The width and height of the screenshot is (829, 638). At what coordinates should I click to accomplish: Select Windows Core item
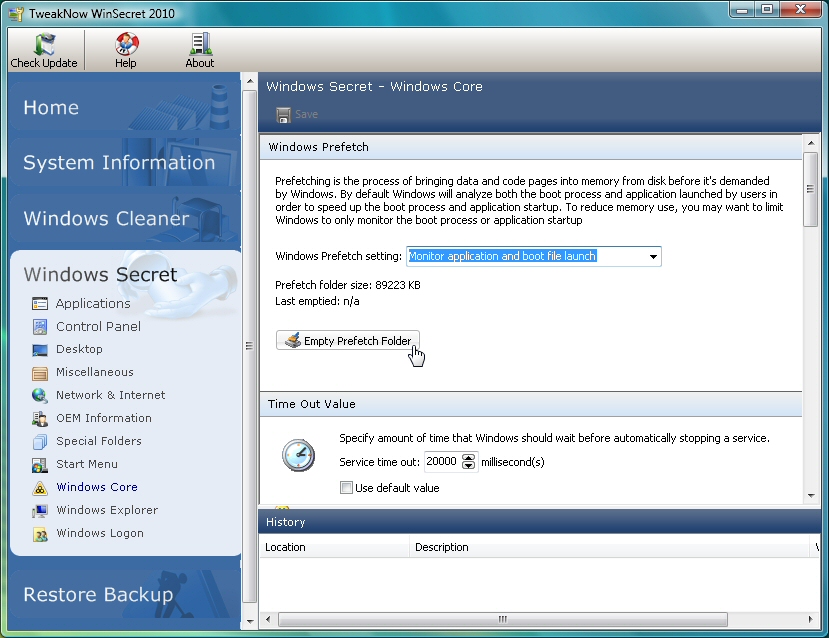pos(97,487)
